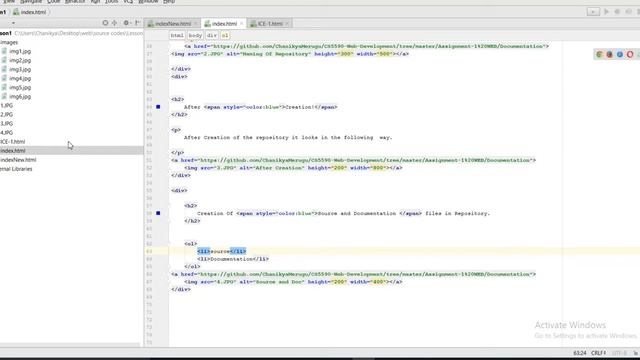Viewport: 640px width, 360px height.
Task: Click blue color marker on line 44
Action: click(158, 107)
